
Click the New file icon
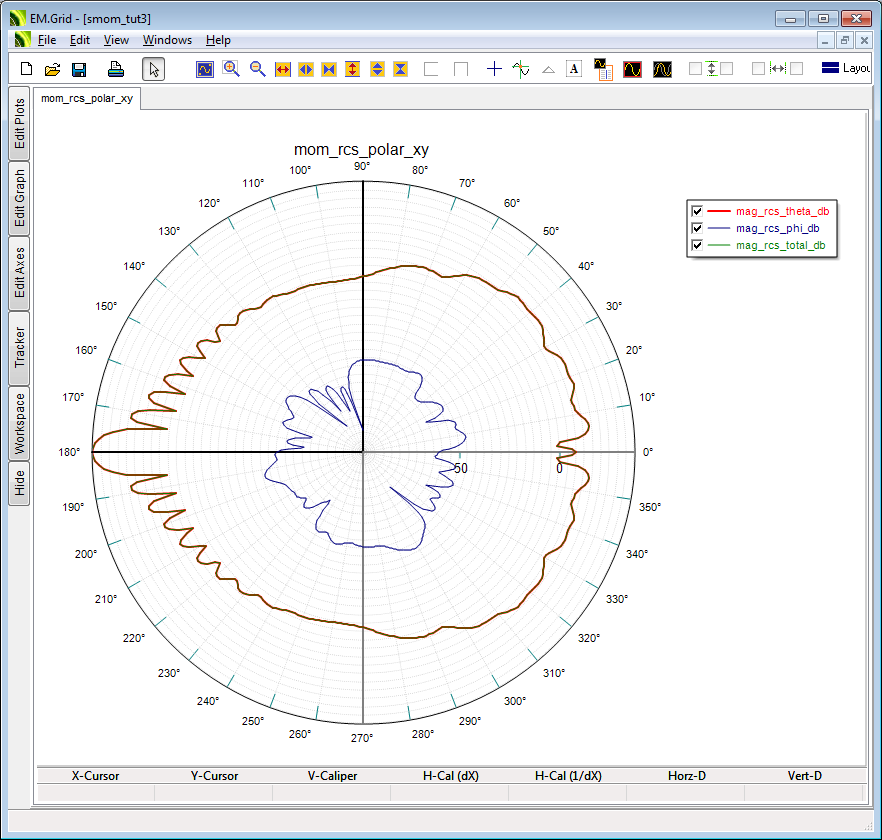coord(27,69)
